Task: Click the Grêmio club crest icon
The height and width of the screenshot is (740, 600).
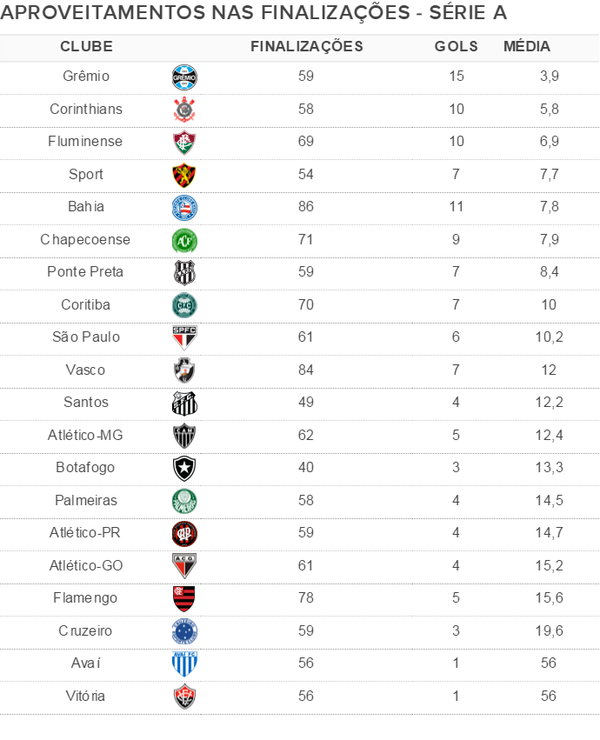Action: 184,77
